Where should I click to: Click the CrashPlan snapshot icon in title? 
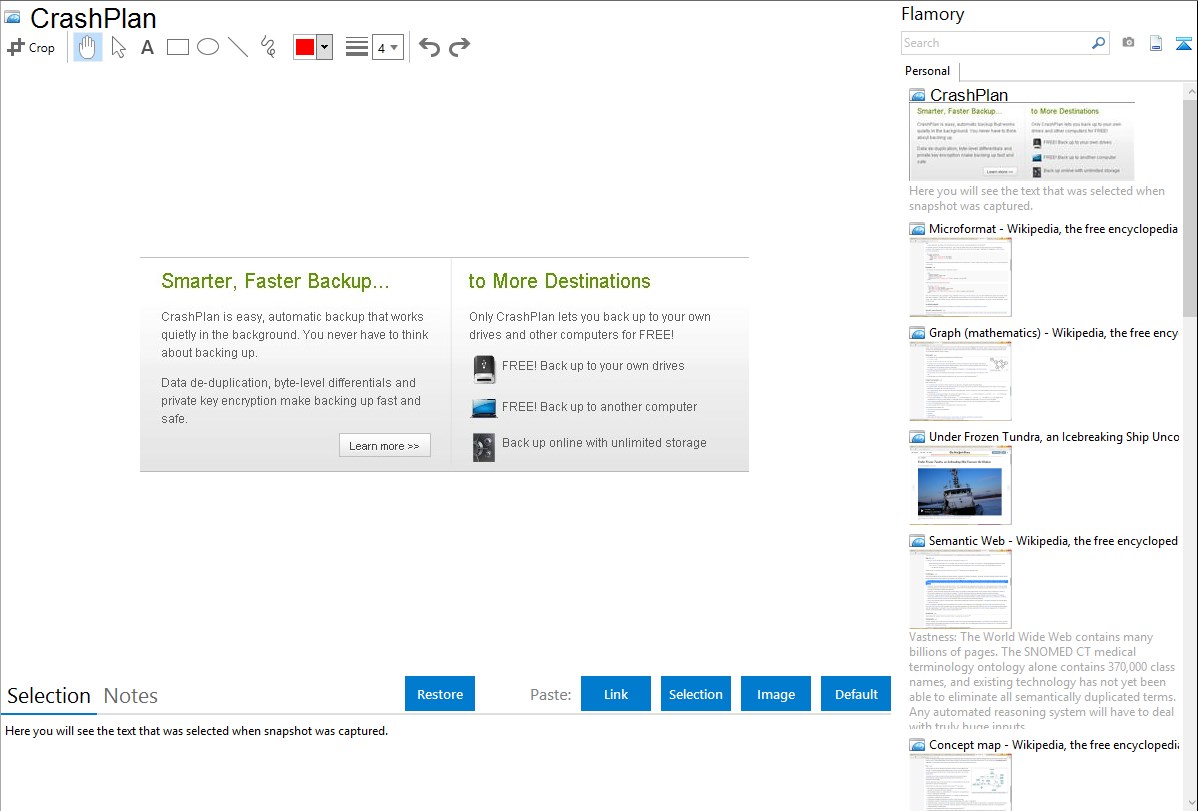click(12, 18)
